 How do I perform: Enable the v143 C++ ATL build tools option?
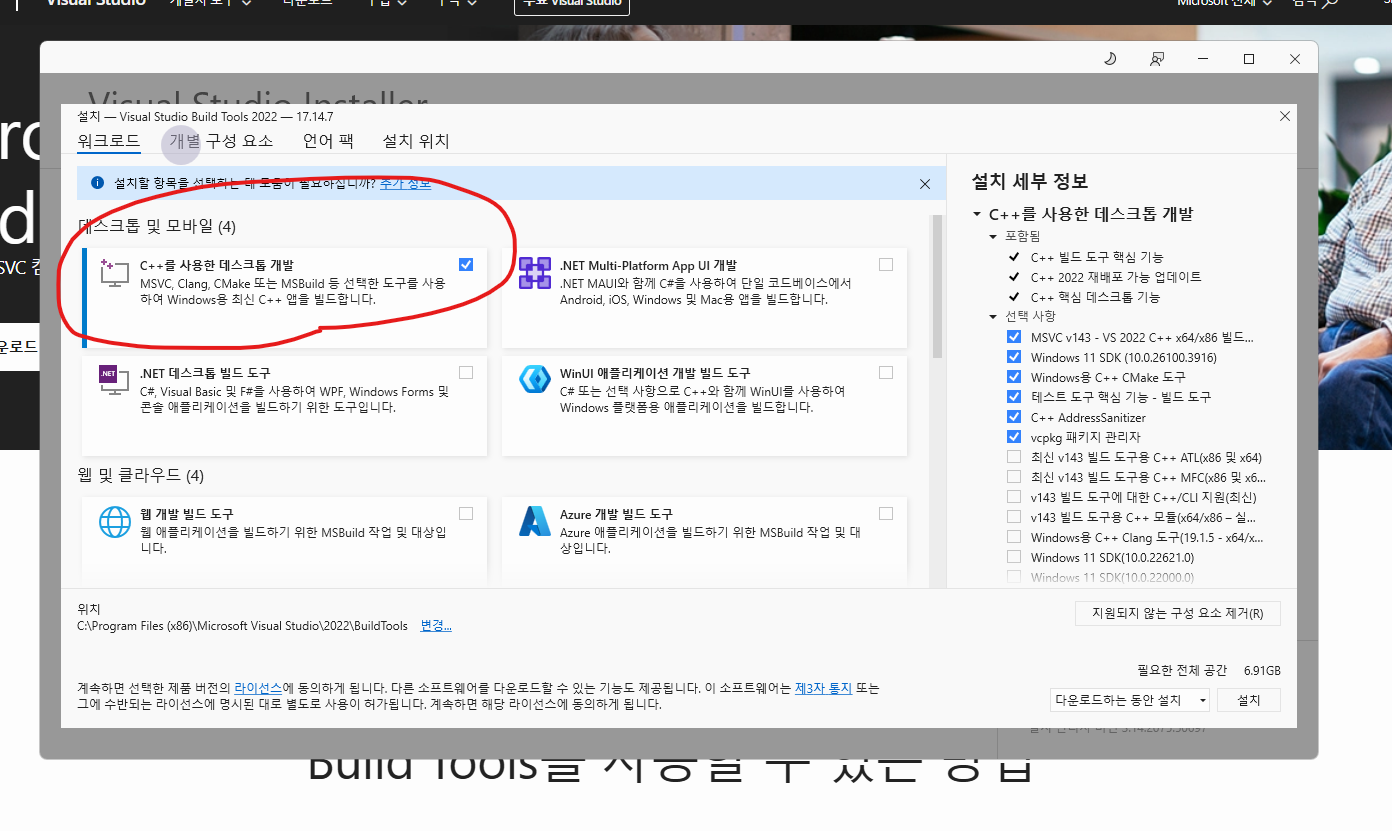tap(1014, 457)
